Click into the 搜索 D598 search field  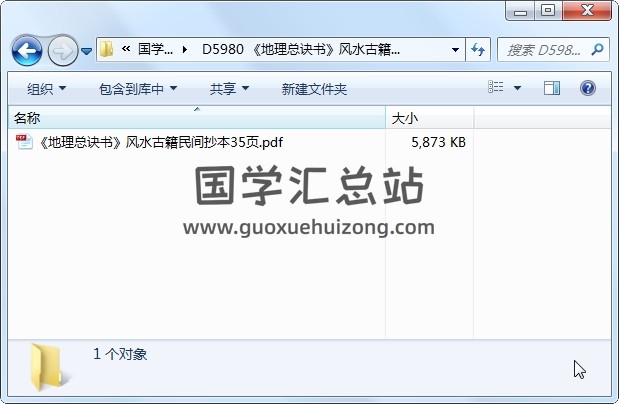[x=544, y=50]
